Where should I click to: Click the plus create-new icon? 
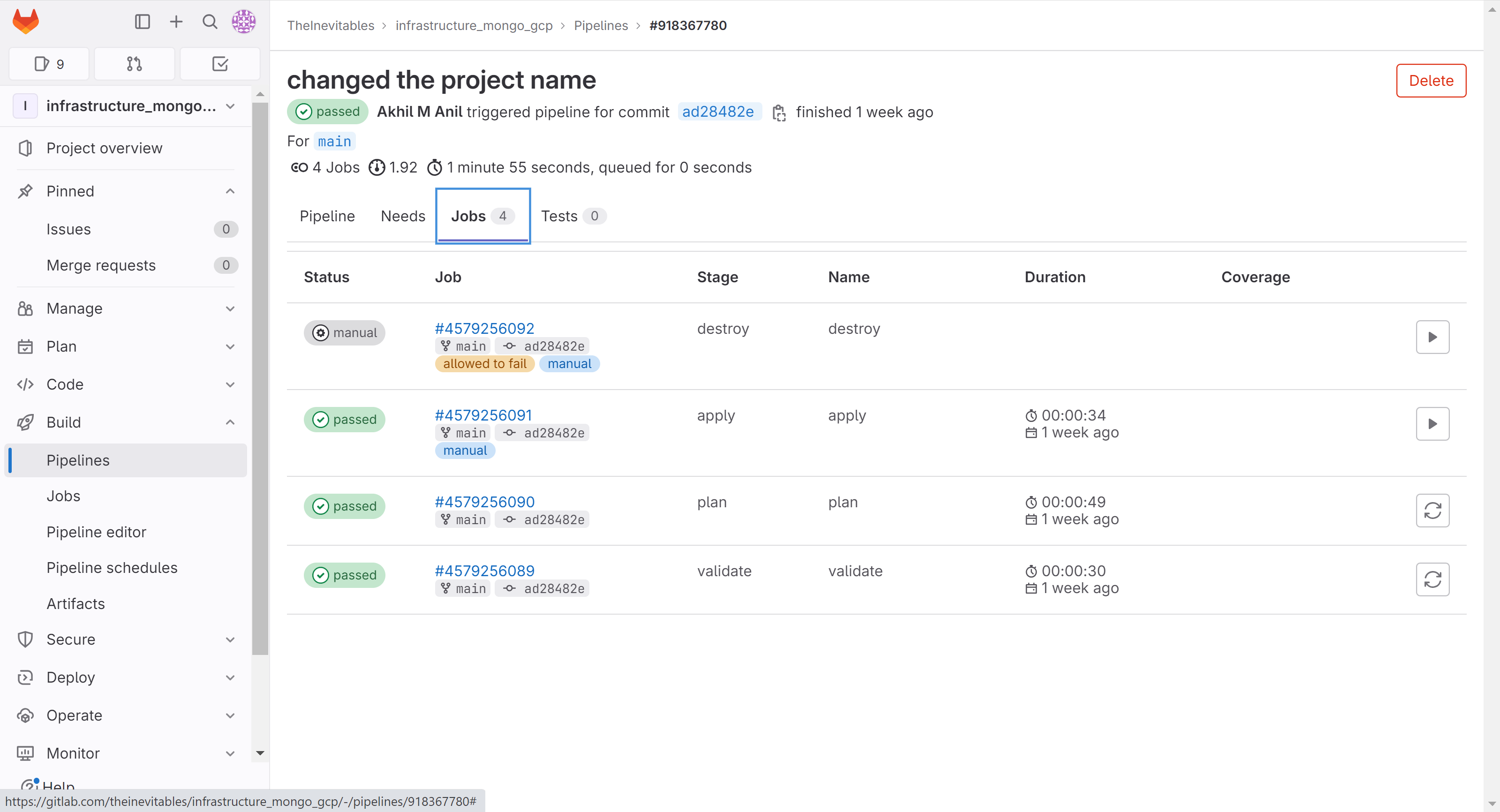[176, 22]
